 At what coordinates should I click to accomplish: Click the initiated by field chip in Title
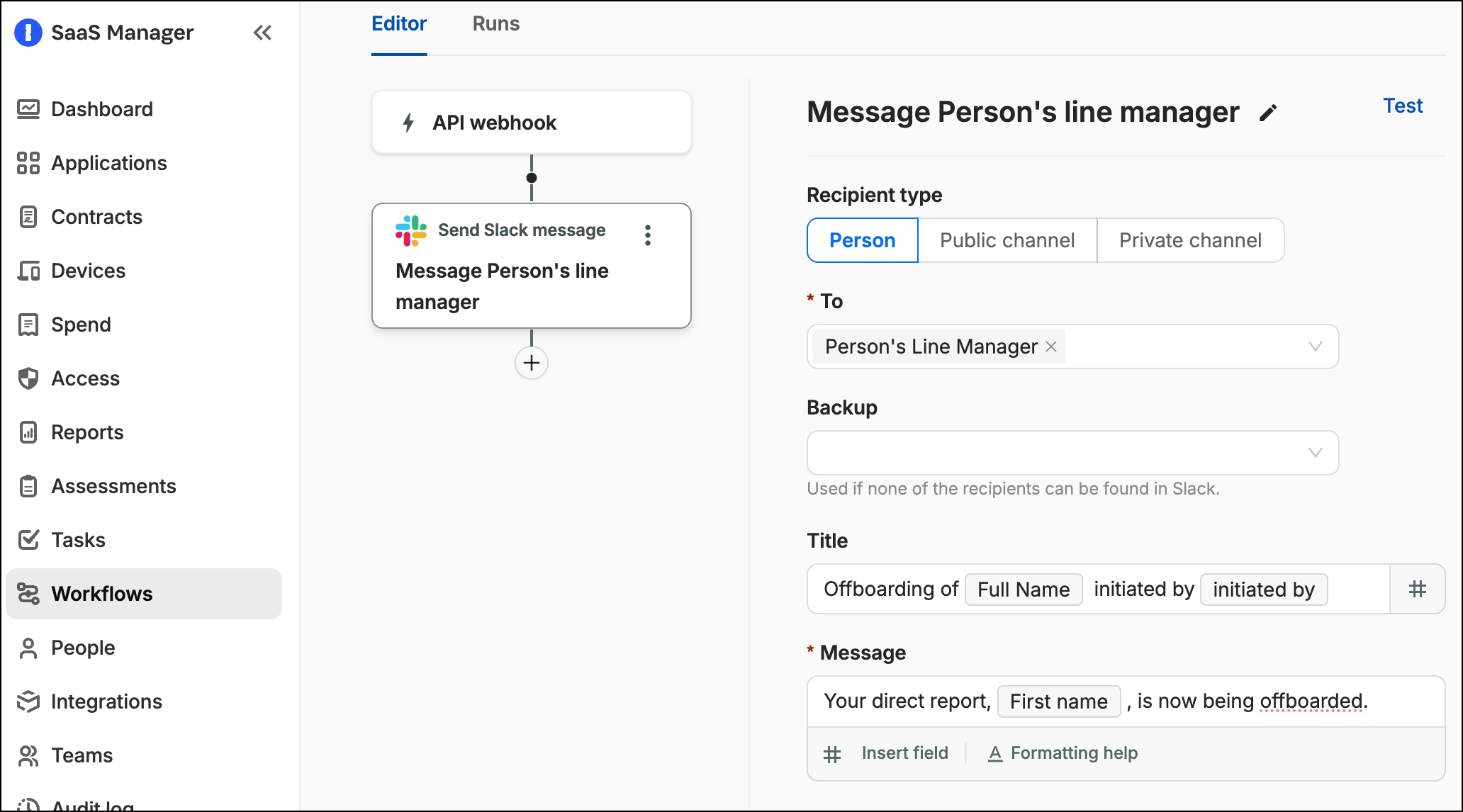tap(1264, 590)
